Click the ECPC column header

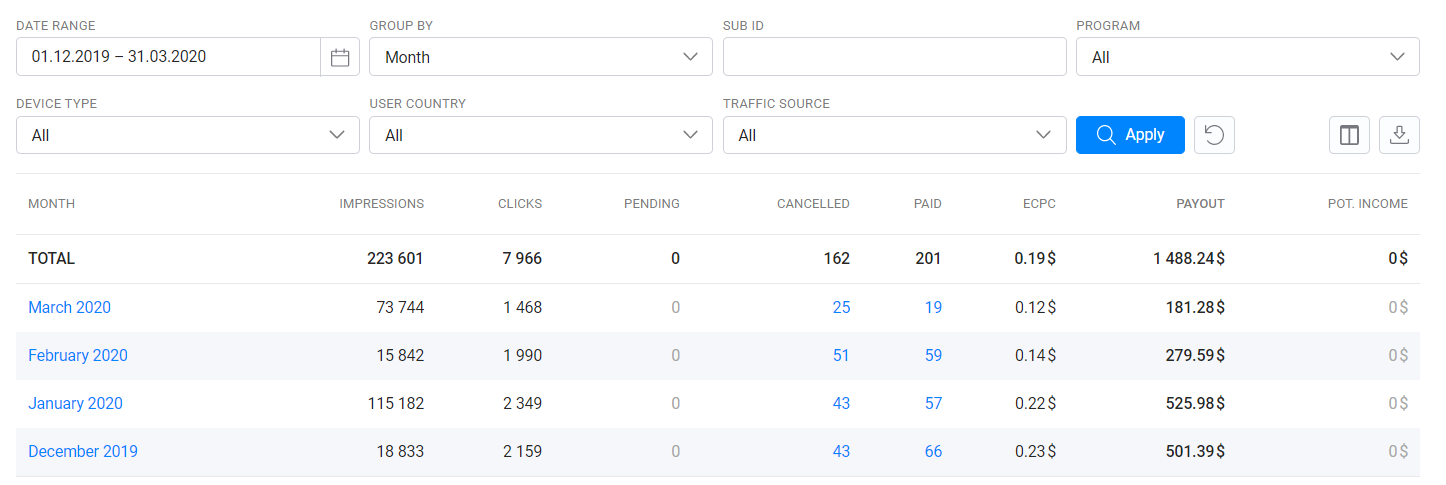(x=1037, y=204)
